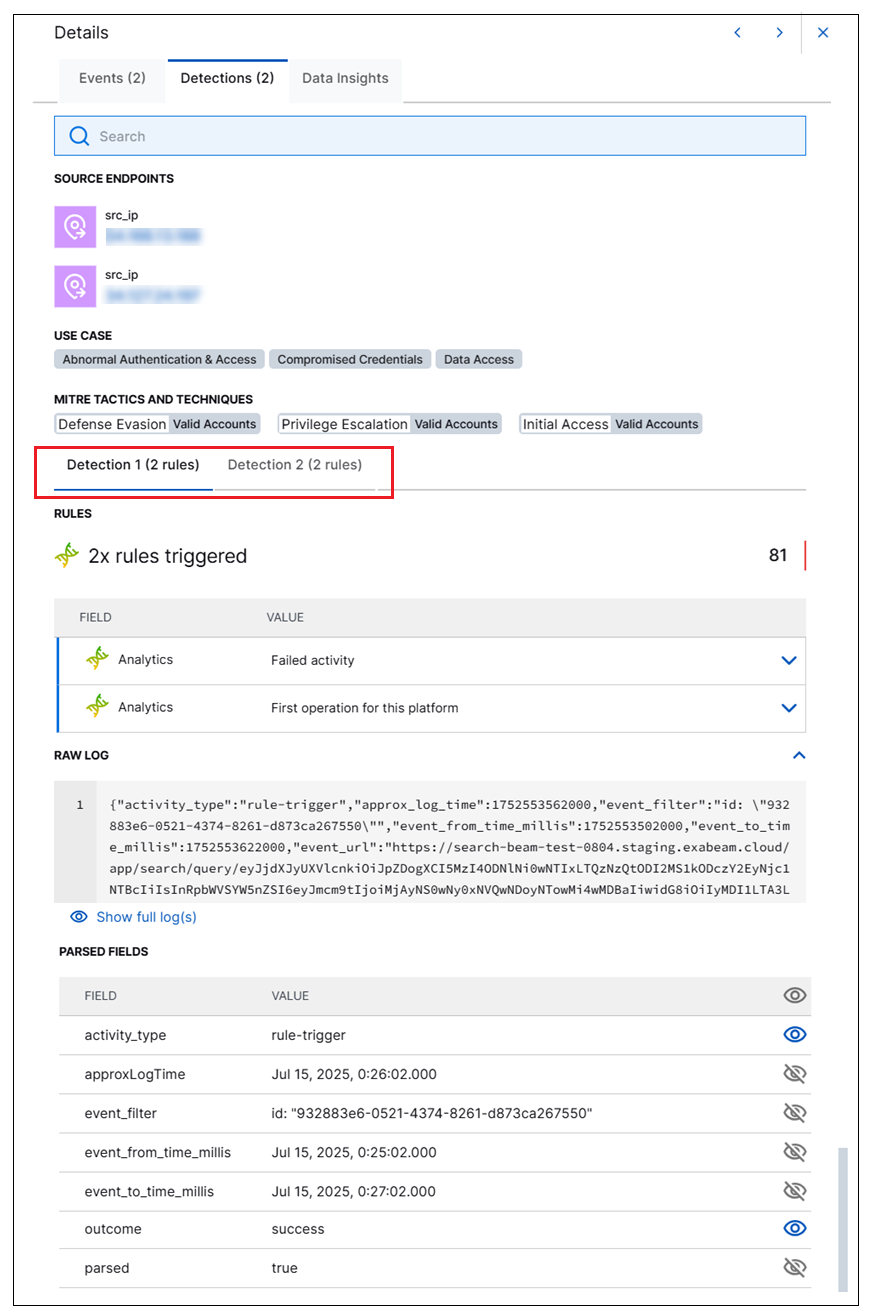Toggle visibility of activity_type field
869x1314 pixels.
(x=795, y=1035)
